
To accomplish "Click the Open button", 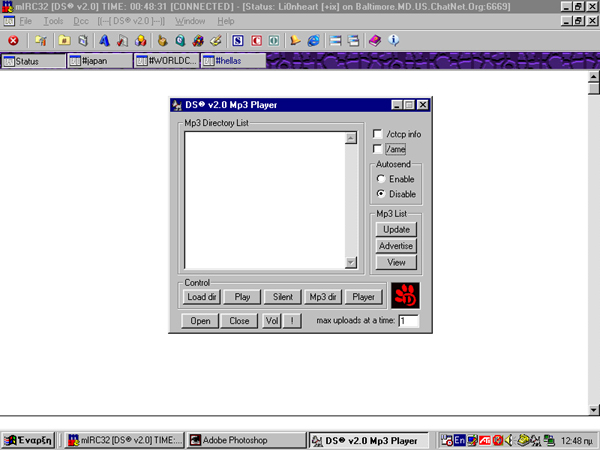I will [x=200, y=321].
